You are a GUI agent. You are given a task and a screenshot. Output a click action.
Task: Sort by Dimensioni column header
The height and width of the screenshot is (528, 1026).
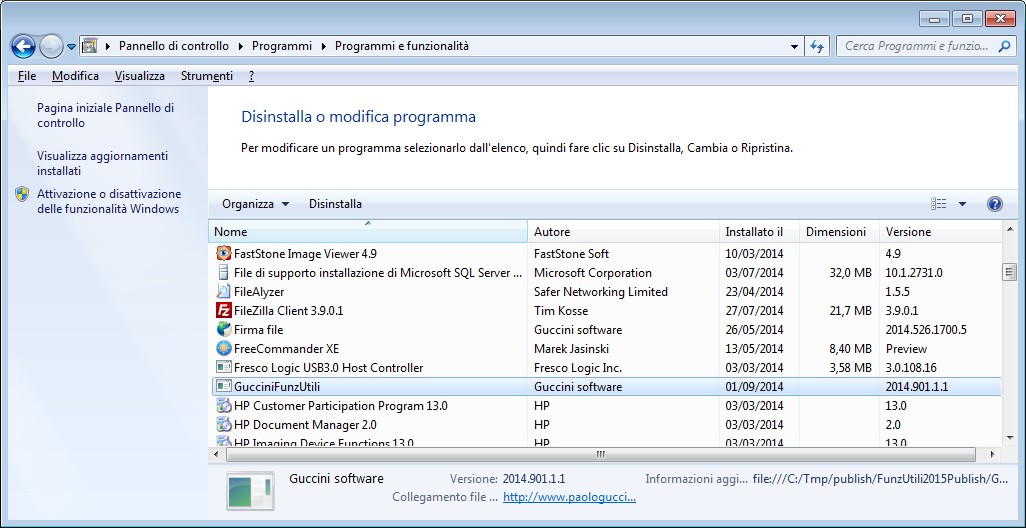point(839,232)
